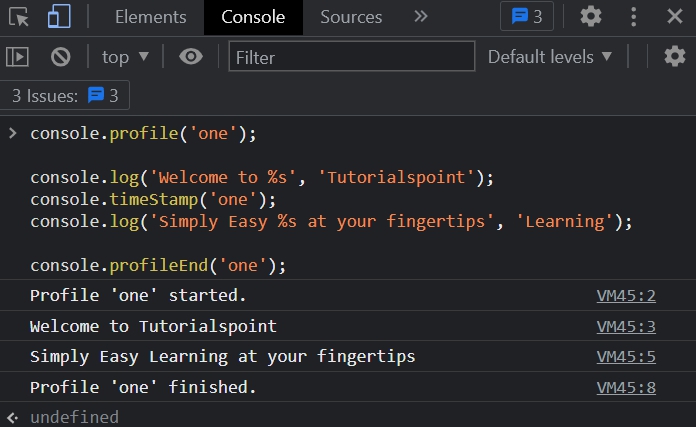Select the Console tab
696x427 pixels.
[253, 17]
